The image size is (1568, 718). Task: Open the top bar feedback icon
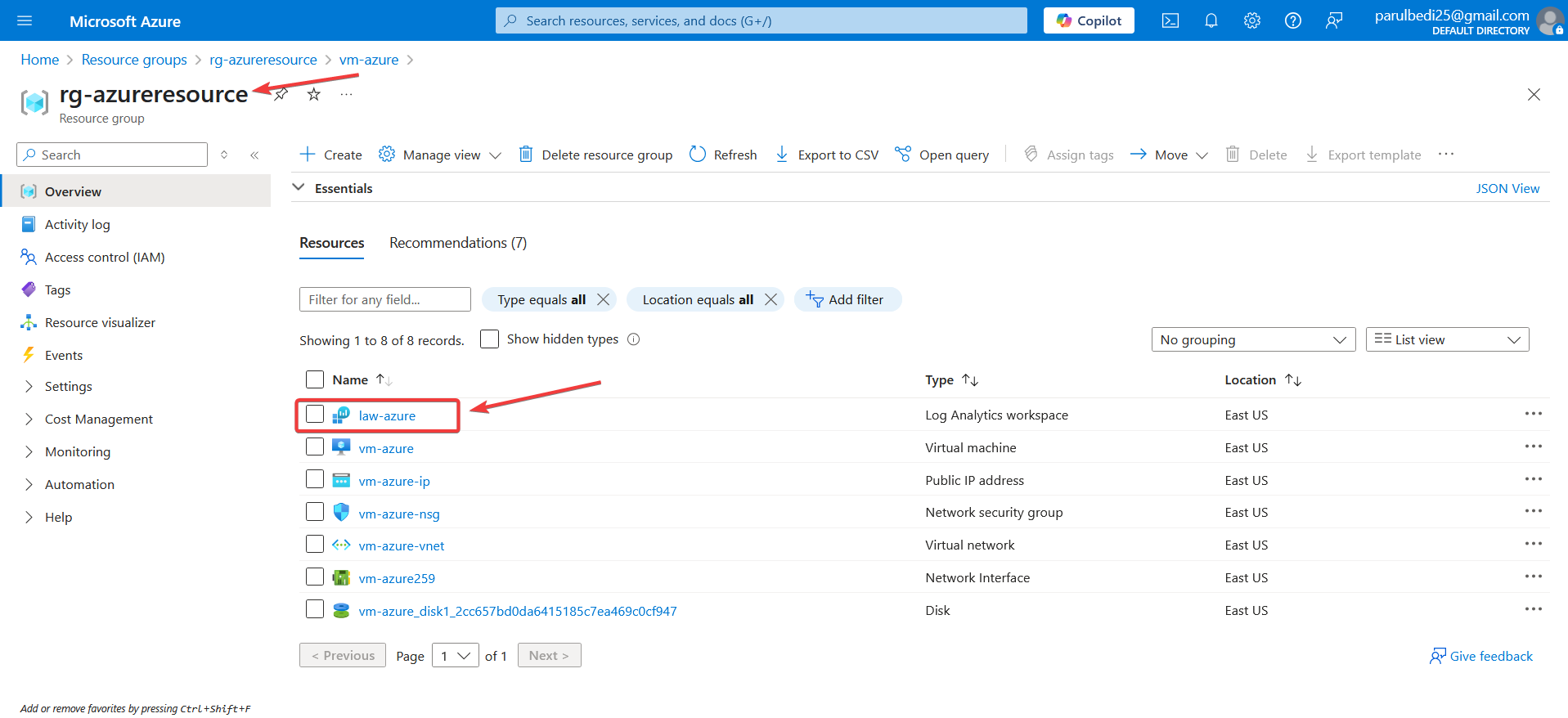(1334, 20)
